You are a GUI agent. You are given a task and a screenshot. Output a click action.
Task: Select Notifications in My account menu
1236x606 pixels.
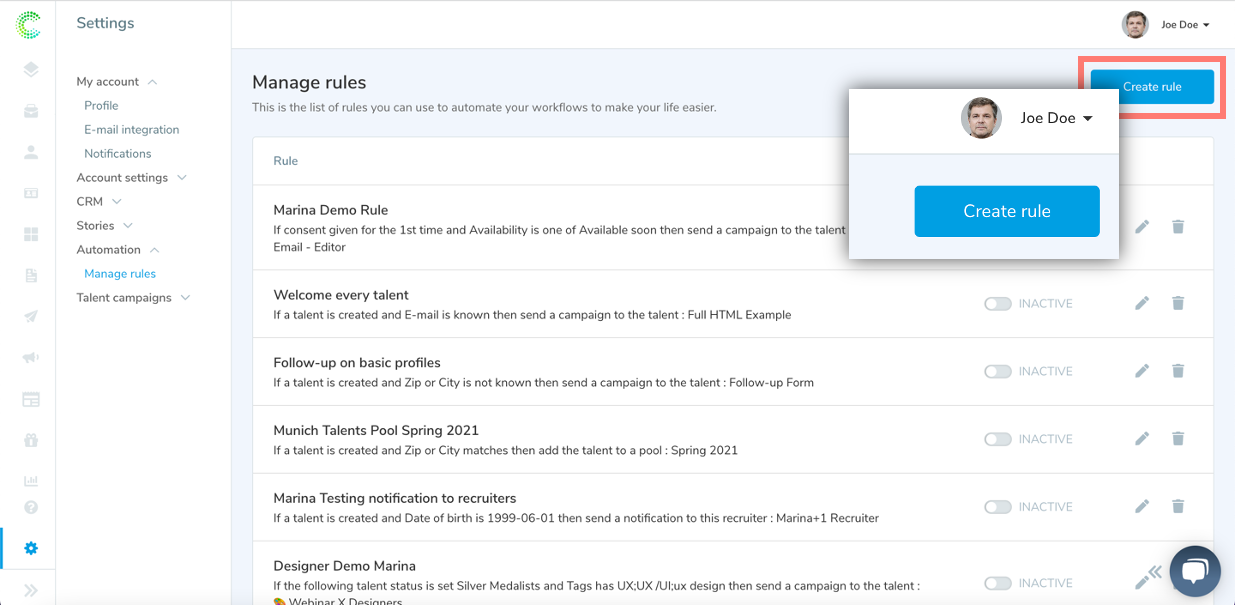(x=117, y=154)
